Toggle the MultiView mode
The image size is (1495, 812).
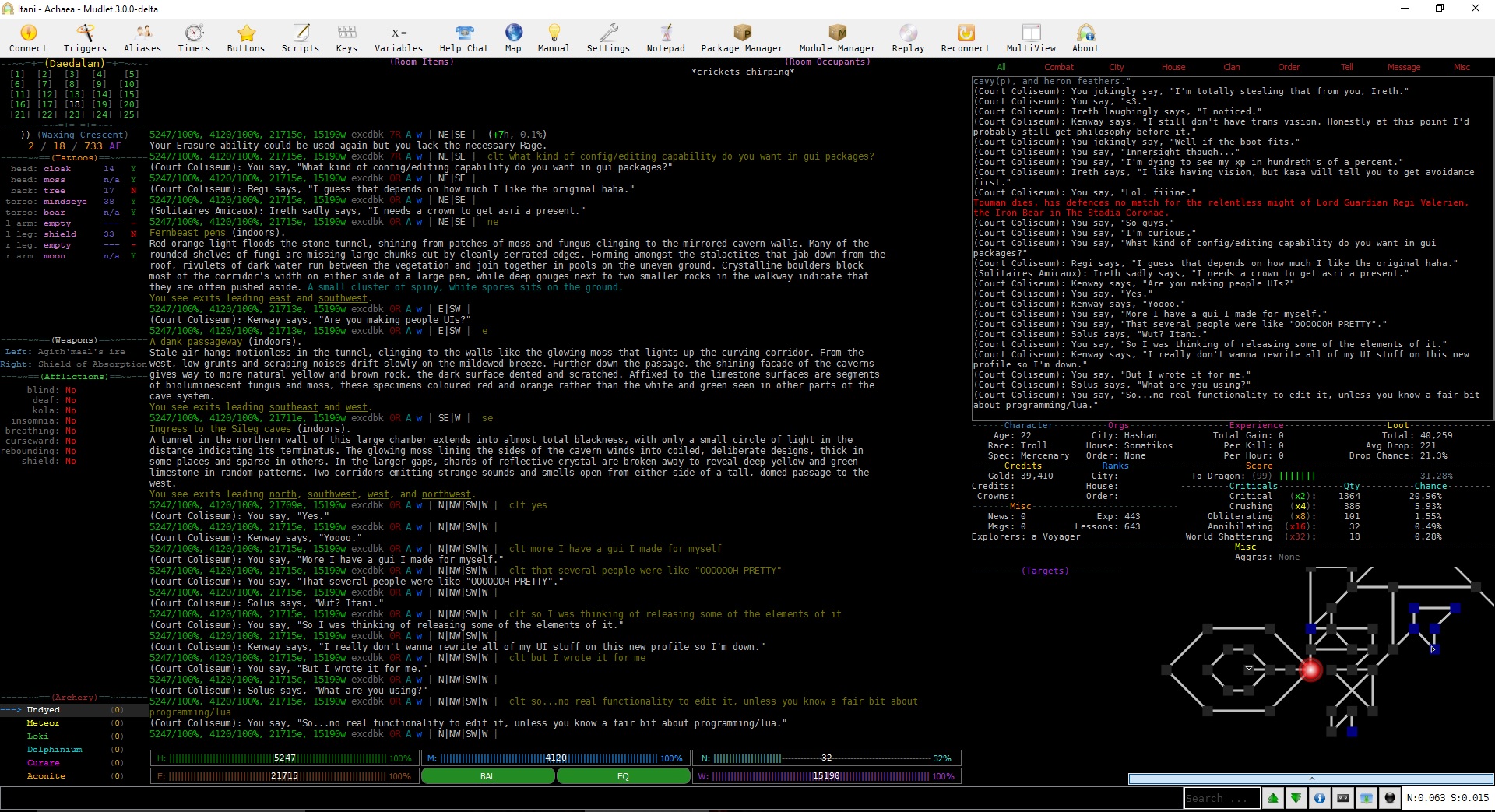[1031, 38]
